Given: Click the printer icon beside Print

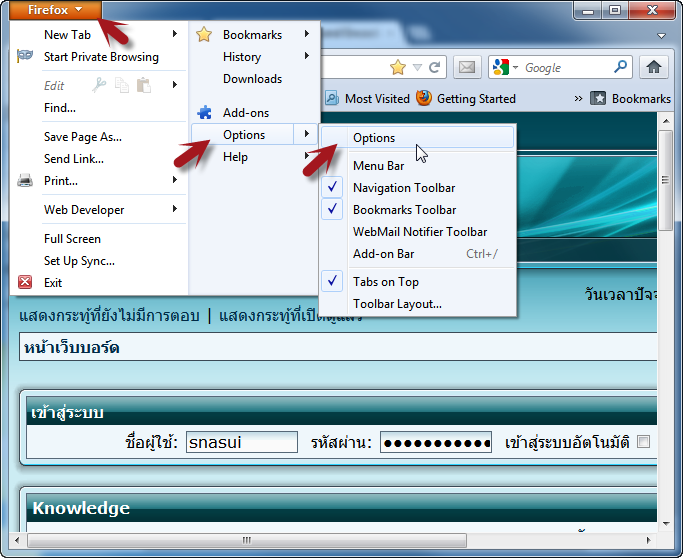Looking at the screenshot, I should 25,180.
